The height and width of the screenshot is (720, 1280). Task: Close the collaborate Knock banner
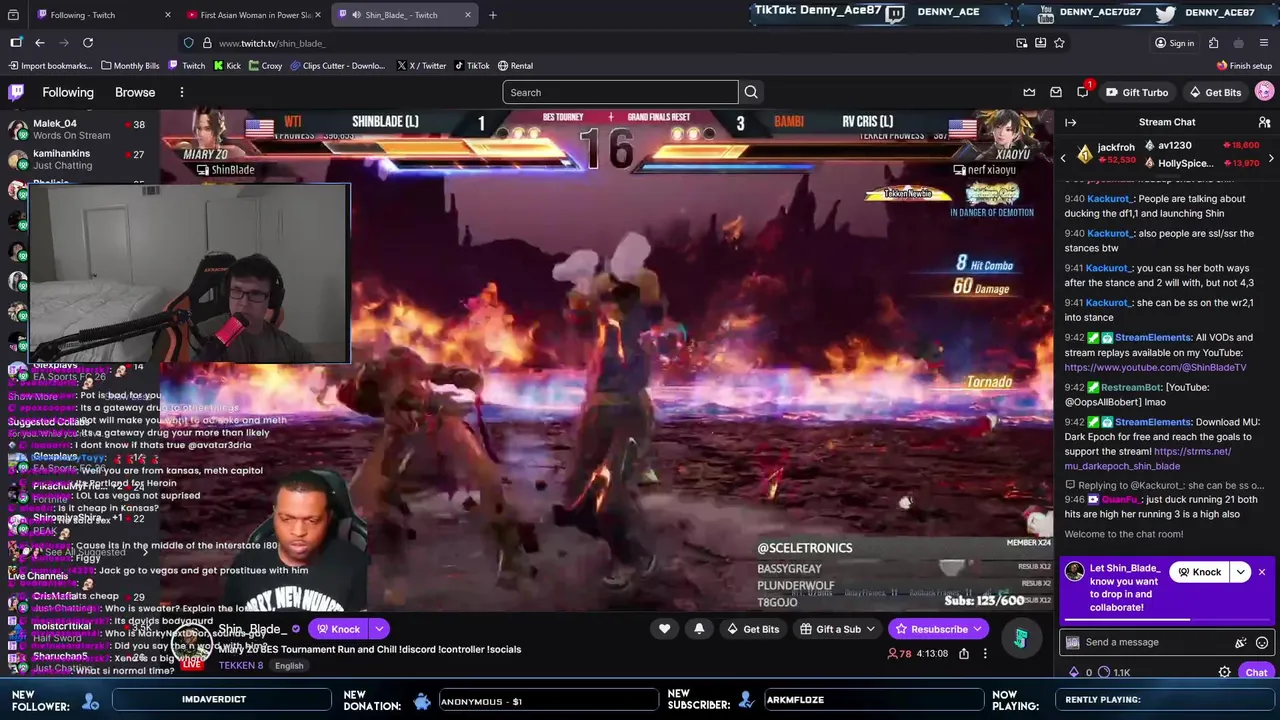[x=1262, y=572]
